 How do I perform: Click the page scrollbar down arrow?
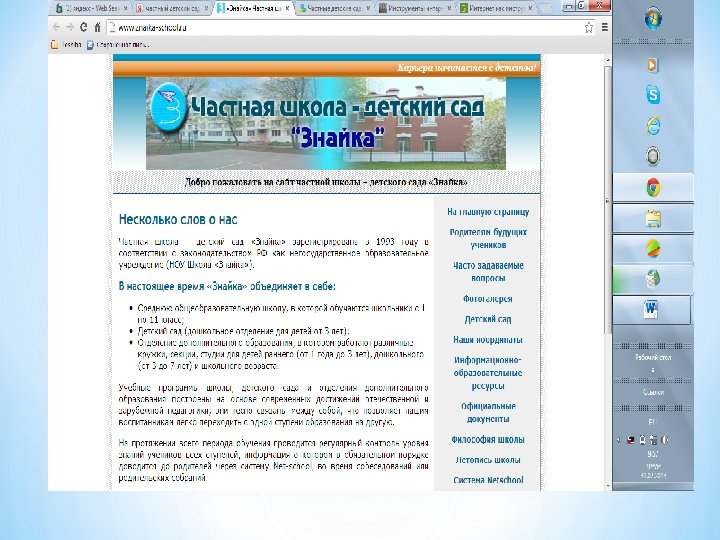[608, 486]
